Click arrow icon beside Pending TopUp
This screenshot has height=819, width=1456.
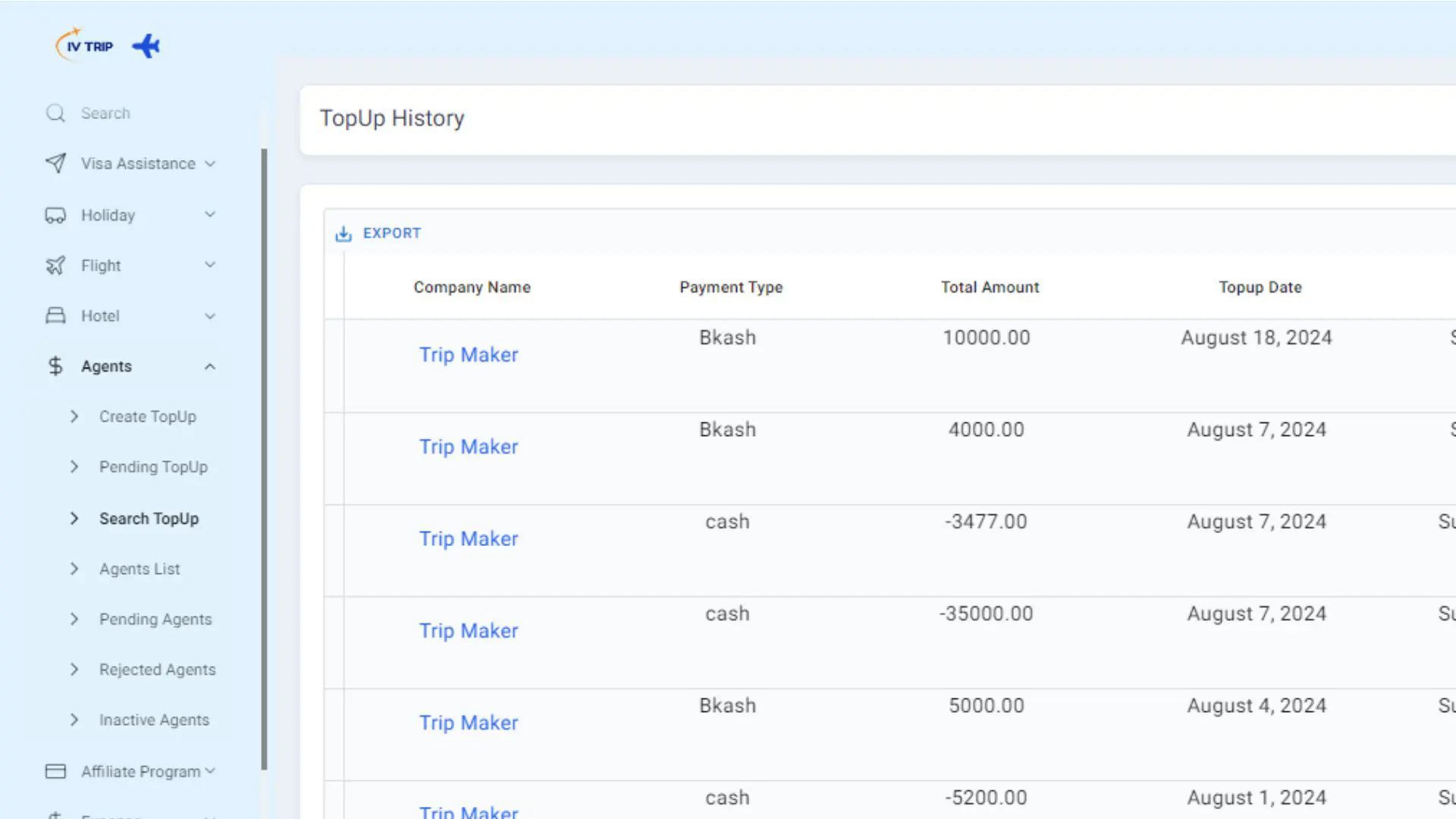pyautogui.click(x=74, y=467)
